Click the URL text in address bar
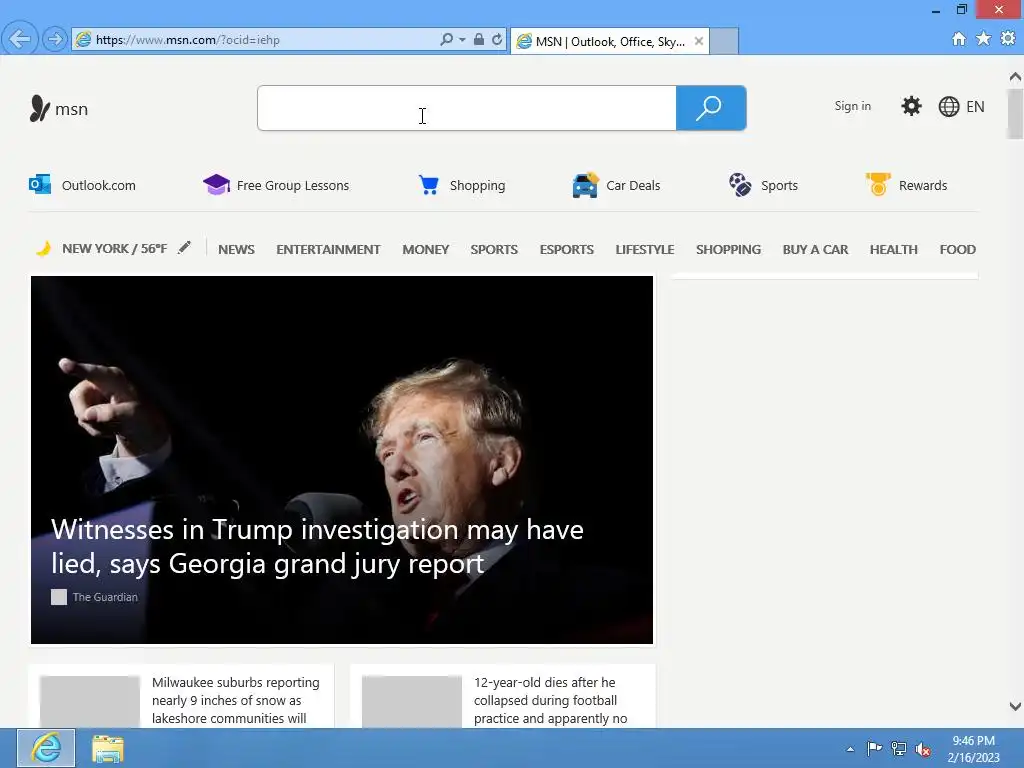Screen dimensions: 1024x768 tap(188, 39)
